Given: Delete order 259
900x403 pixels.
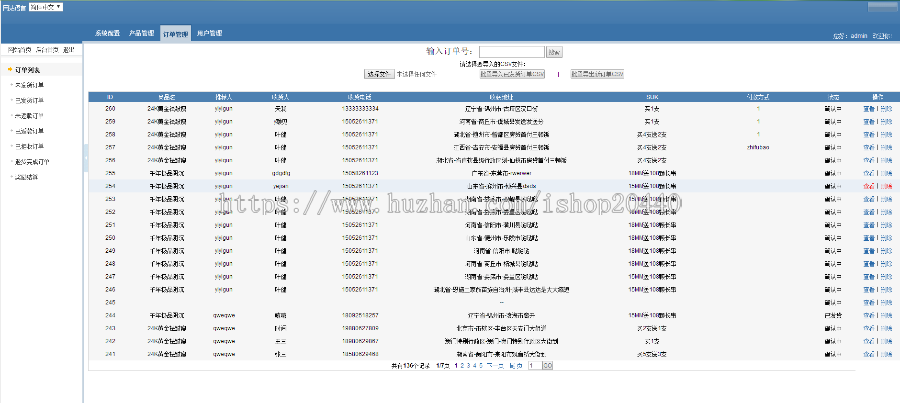Looking at the screenshot, I should tap(886, 121).
